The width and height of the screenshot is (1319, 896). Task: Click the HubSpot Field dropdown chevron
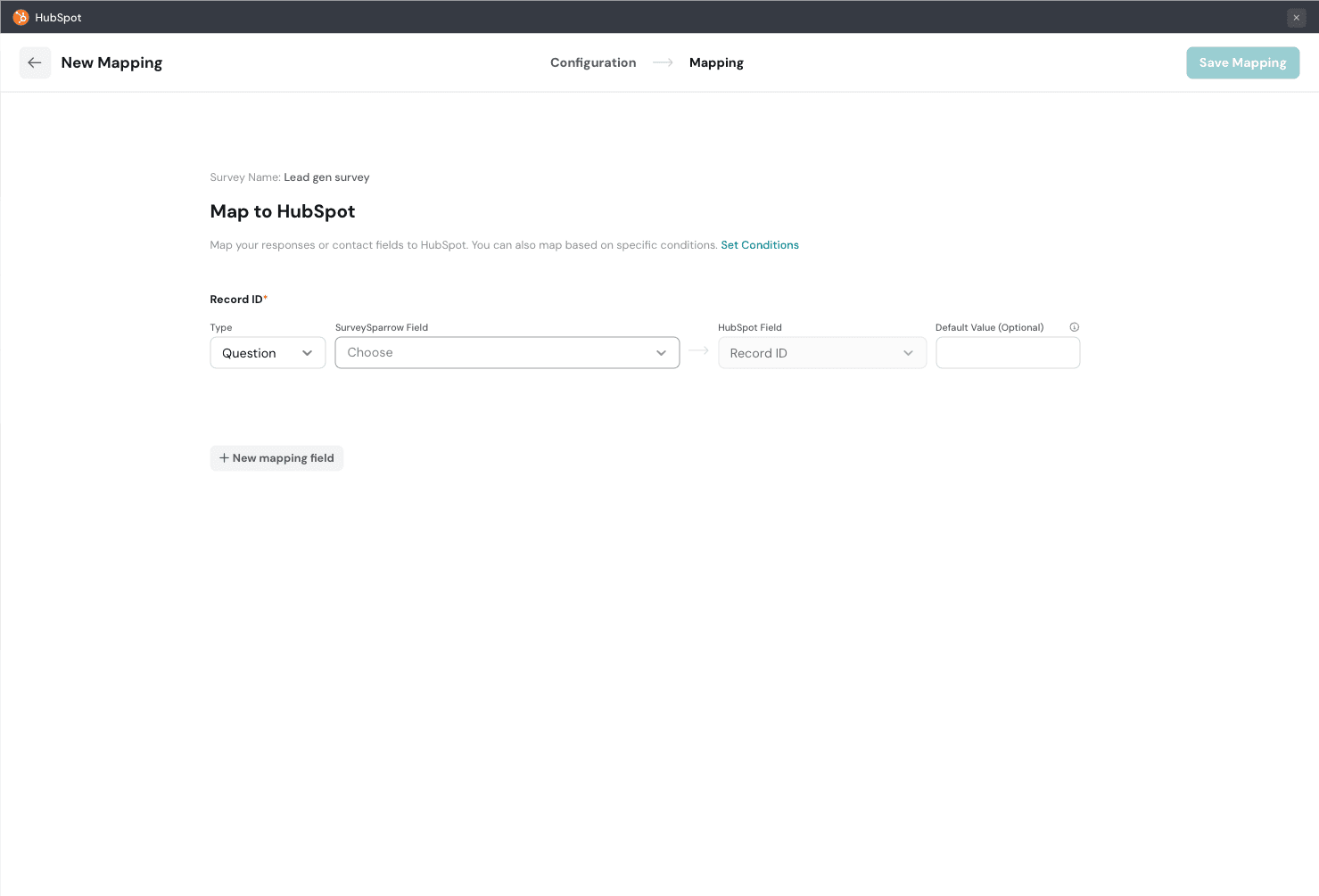click(908, 353)
